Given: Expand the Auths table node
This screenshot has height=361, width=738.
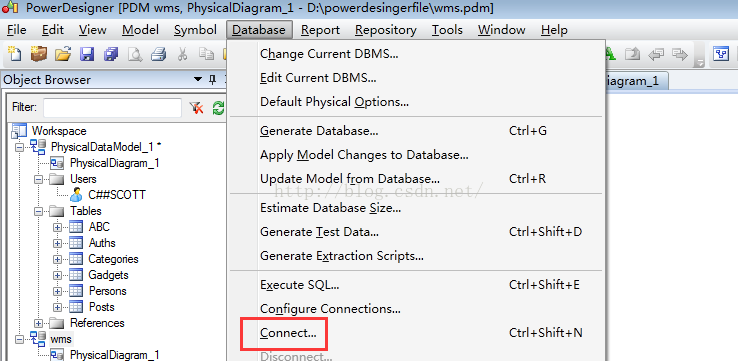Looking at the screenshot, I should tap(57, 243).
